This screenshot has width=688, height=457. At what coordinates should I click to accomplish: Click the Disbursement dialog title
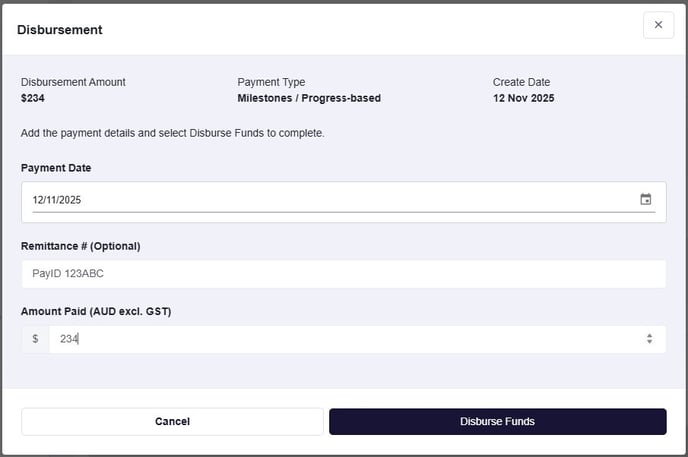60,30
